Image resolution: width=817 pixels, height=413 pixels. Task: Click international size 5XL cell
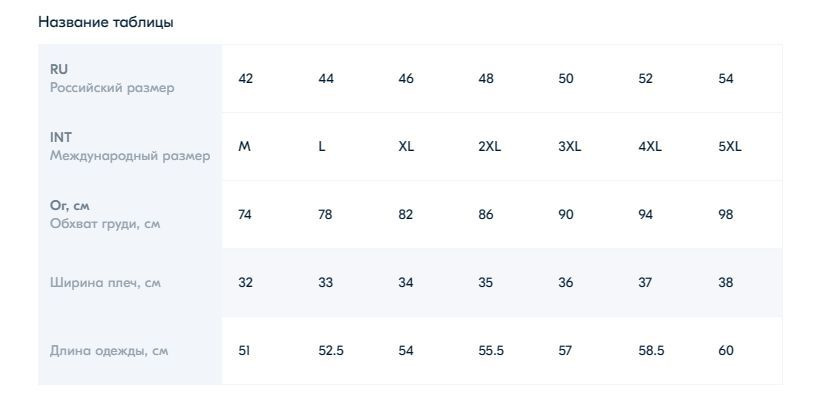pos(729,147)
